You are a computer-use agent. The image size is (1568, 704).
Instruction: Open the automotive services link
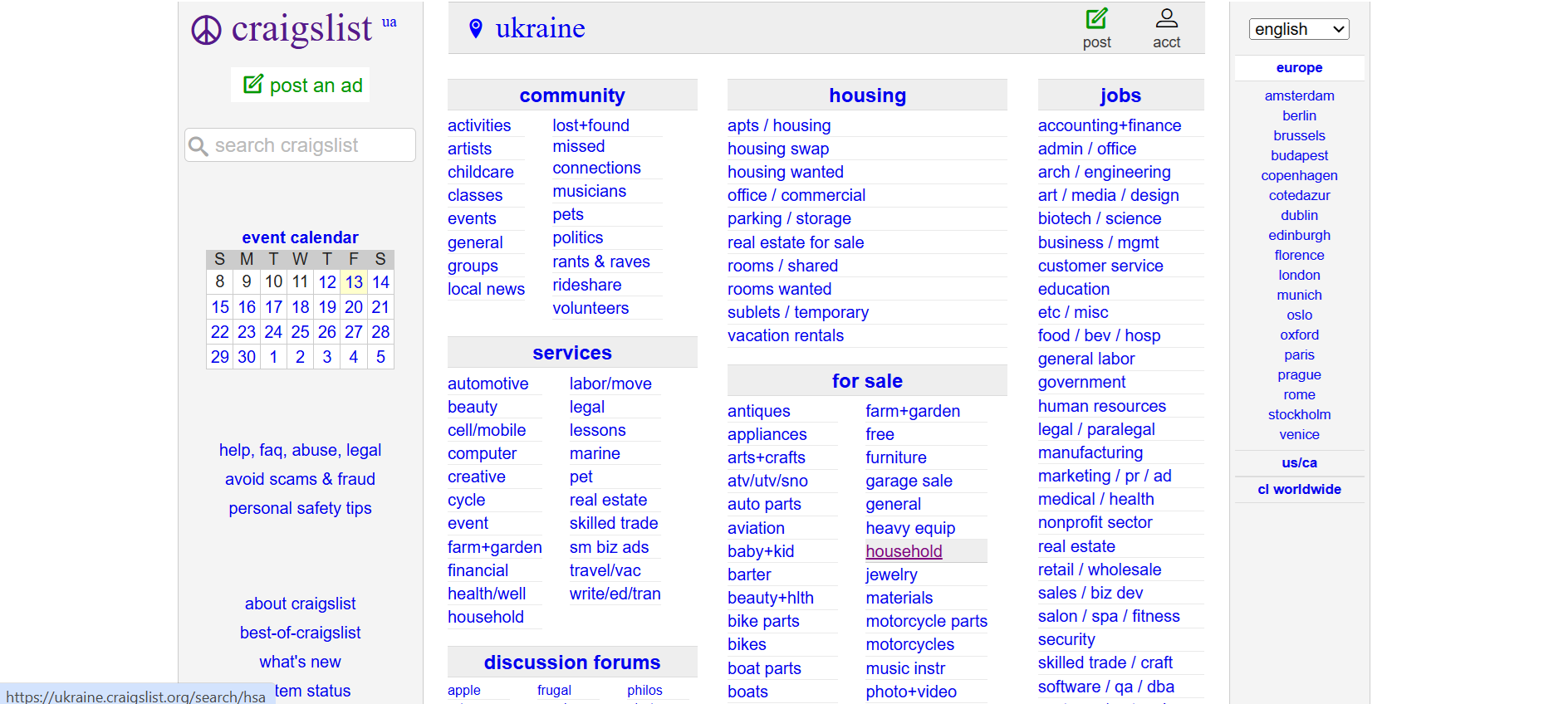tap(488, 384)
